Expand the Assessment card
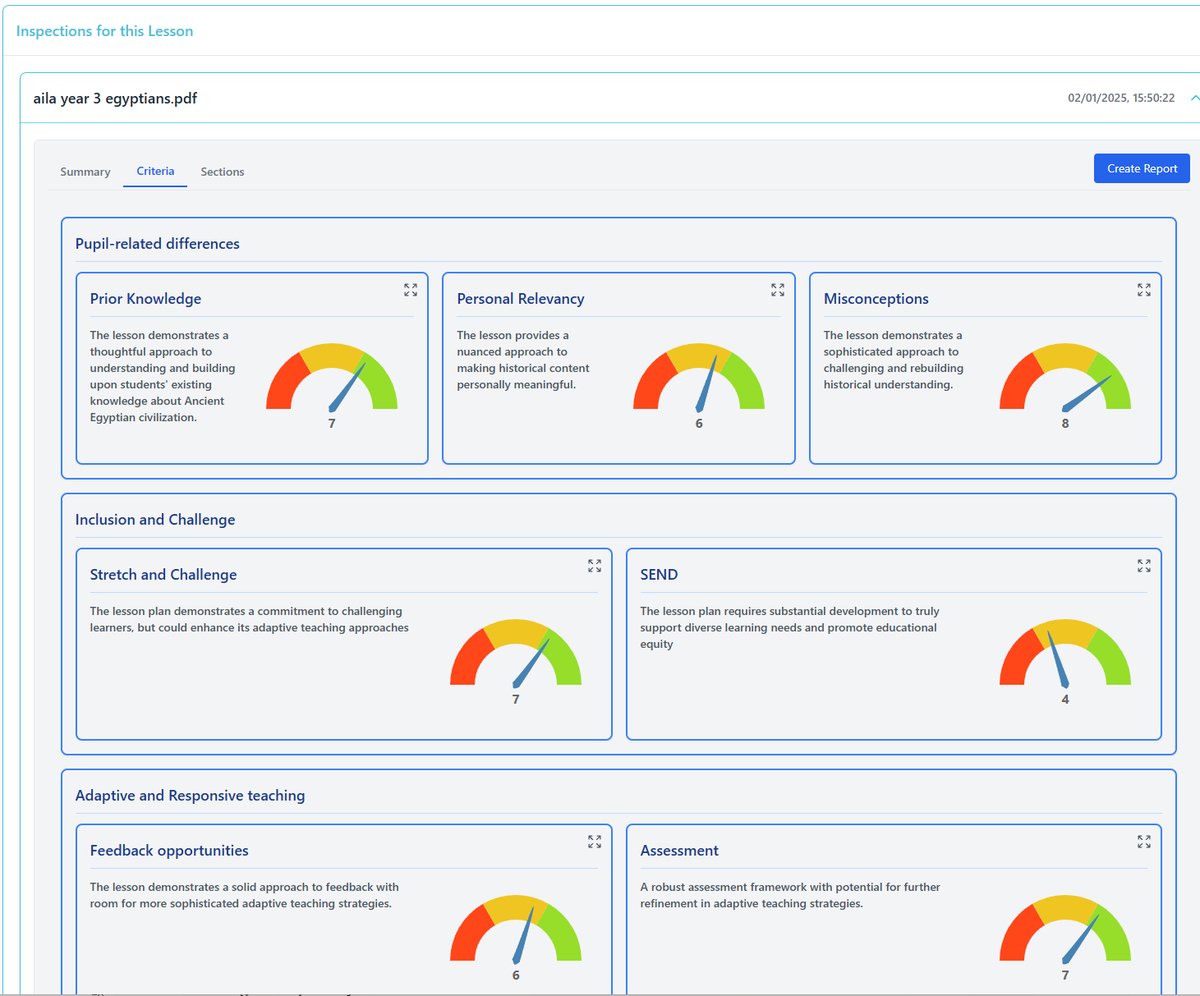 click(x=1144, y=842)
